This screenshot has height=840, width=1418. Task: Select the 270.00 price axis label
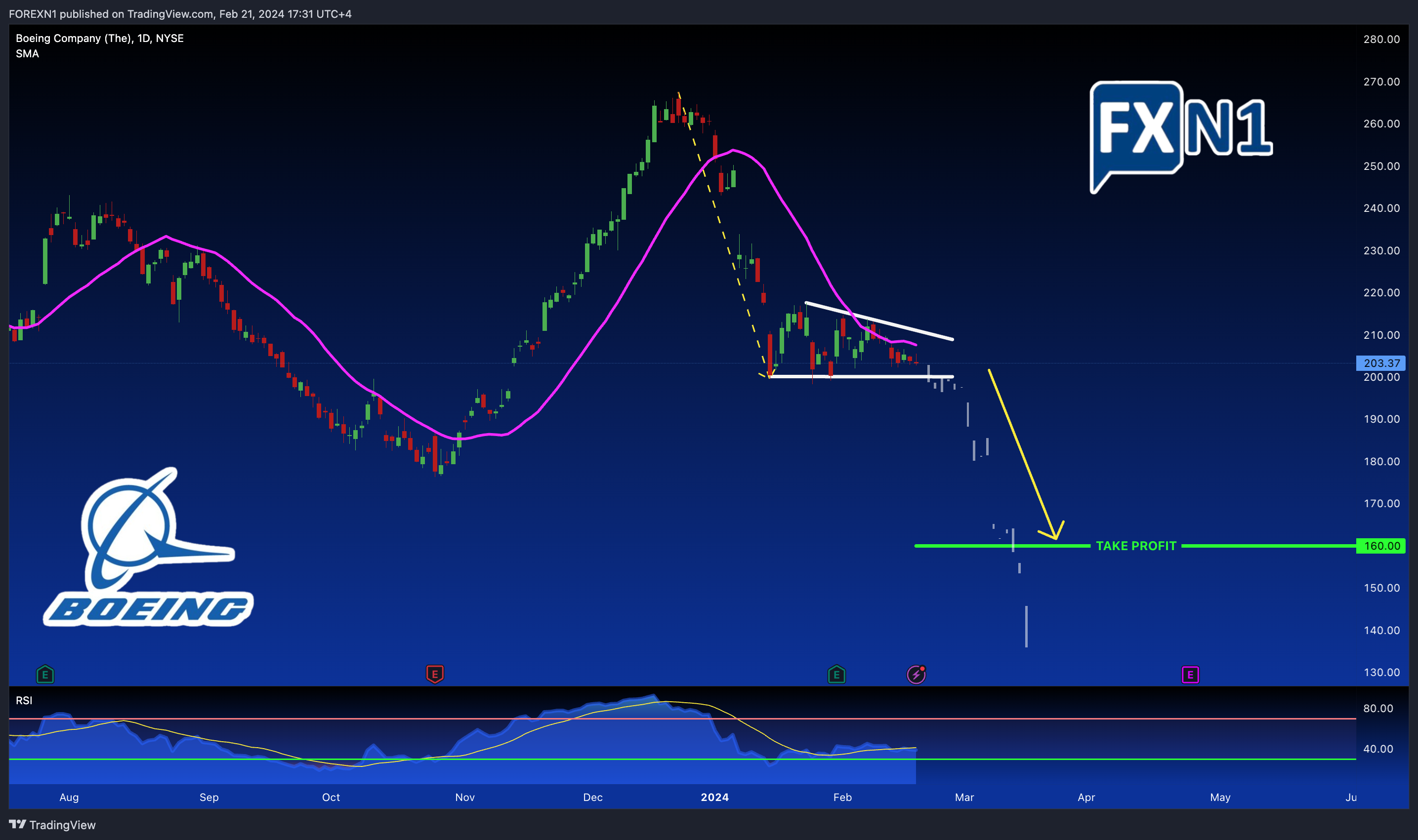click(x=1382, y=81)
